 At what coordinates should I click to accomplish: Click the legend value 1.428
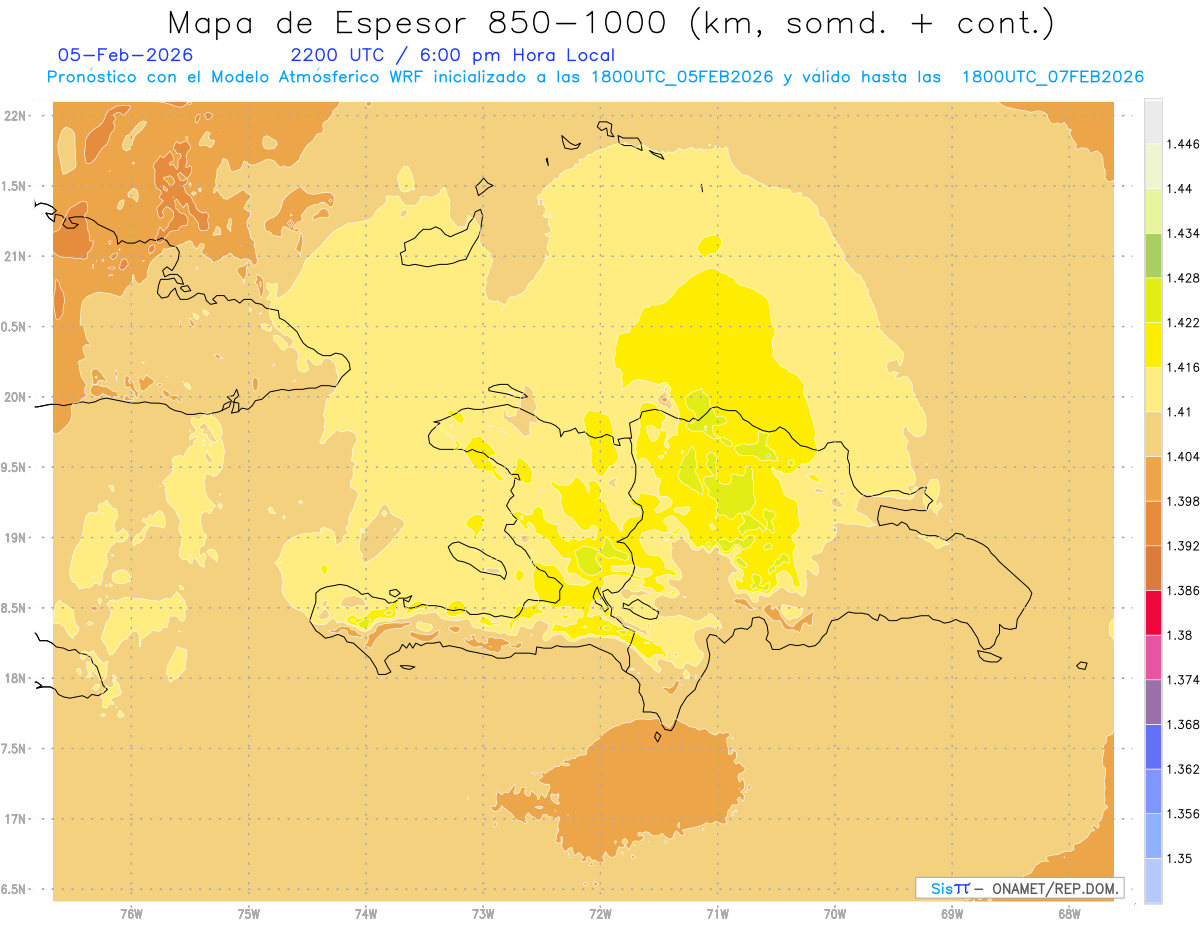[1185, 278]
